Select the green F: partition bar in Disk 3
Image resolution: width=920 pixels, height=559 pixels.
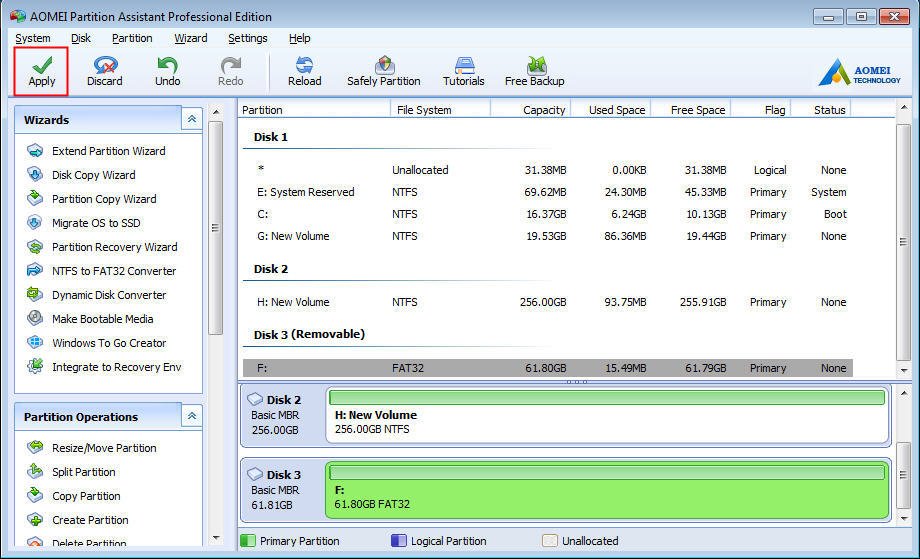tap(607, 490)
